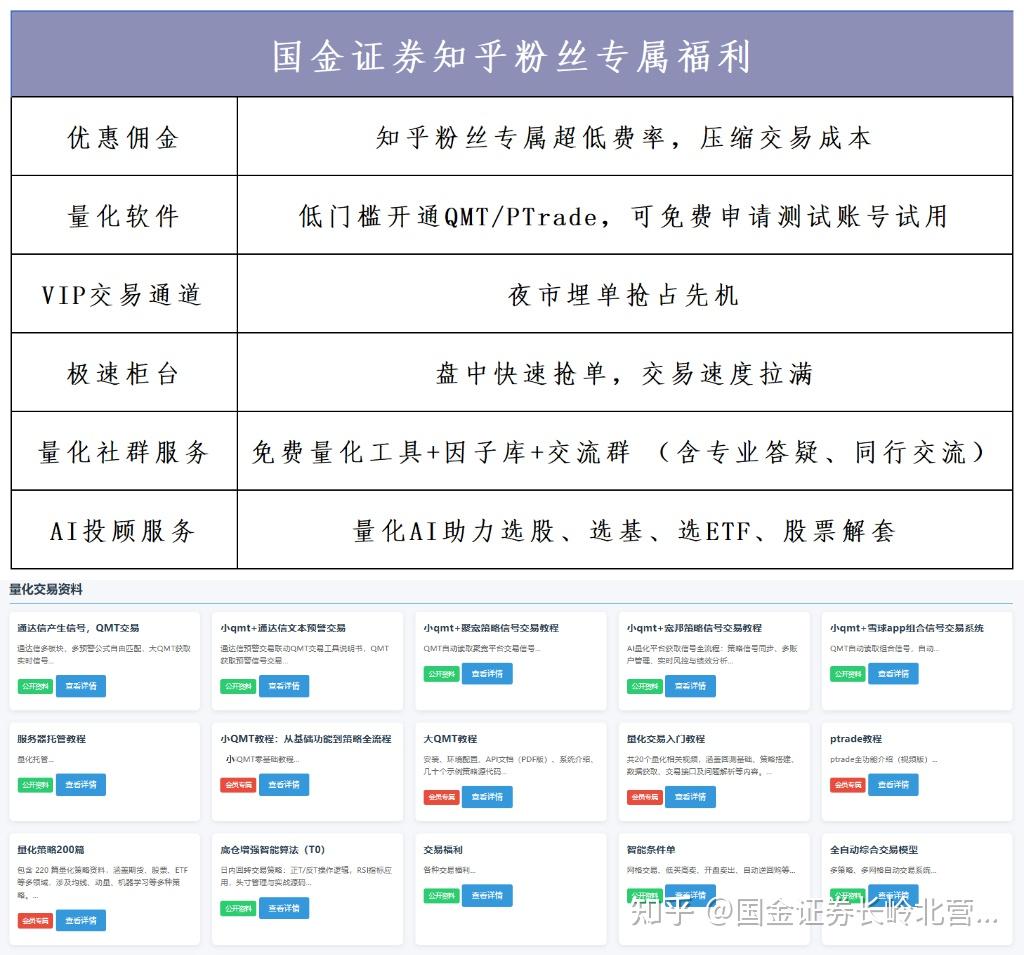
Task: 查看详情 for 高仓增强智能算法（T0）
Action: click(284, 908)
